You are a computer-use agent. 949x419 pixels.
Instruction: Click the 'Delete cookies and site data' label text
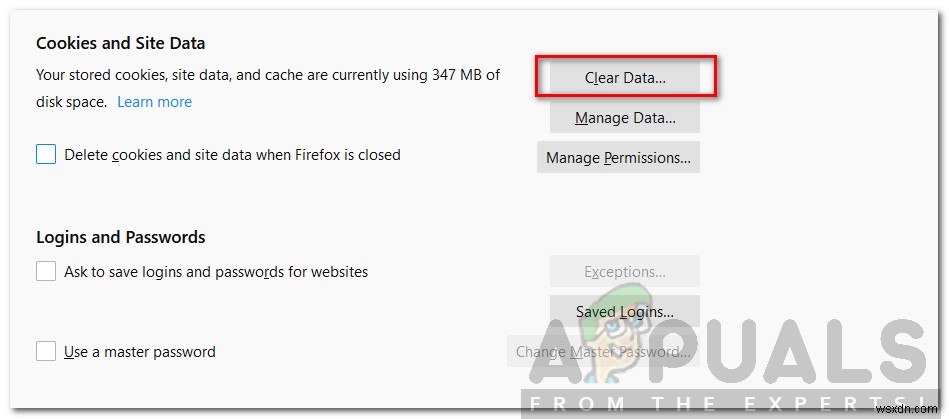[x=232, y=155]
